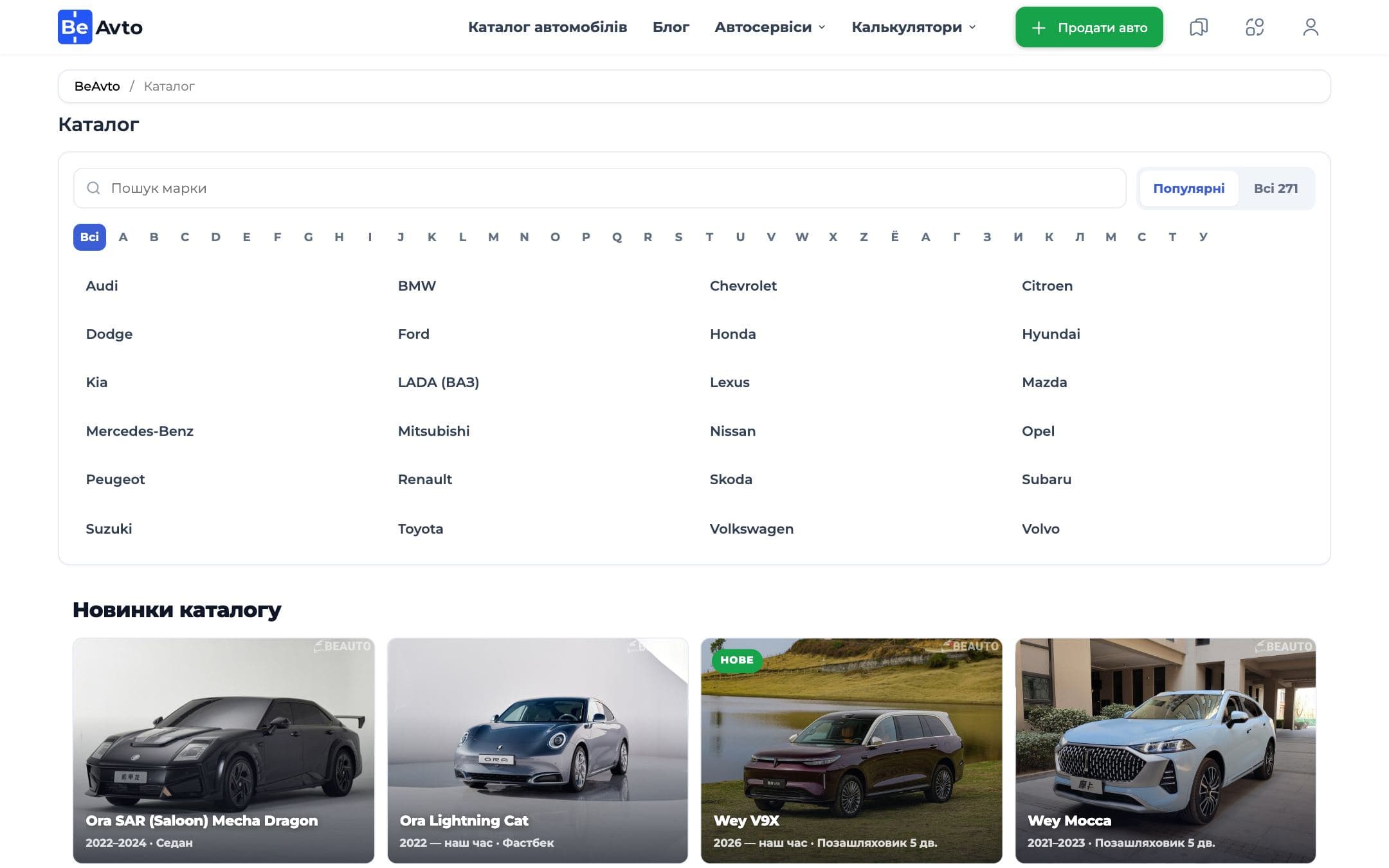
Task: Open the saved bookmarks icon
Action: [x=1199, y=27]
